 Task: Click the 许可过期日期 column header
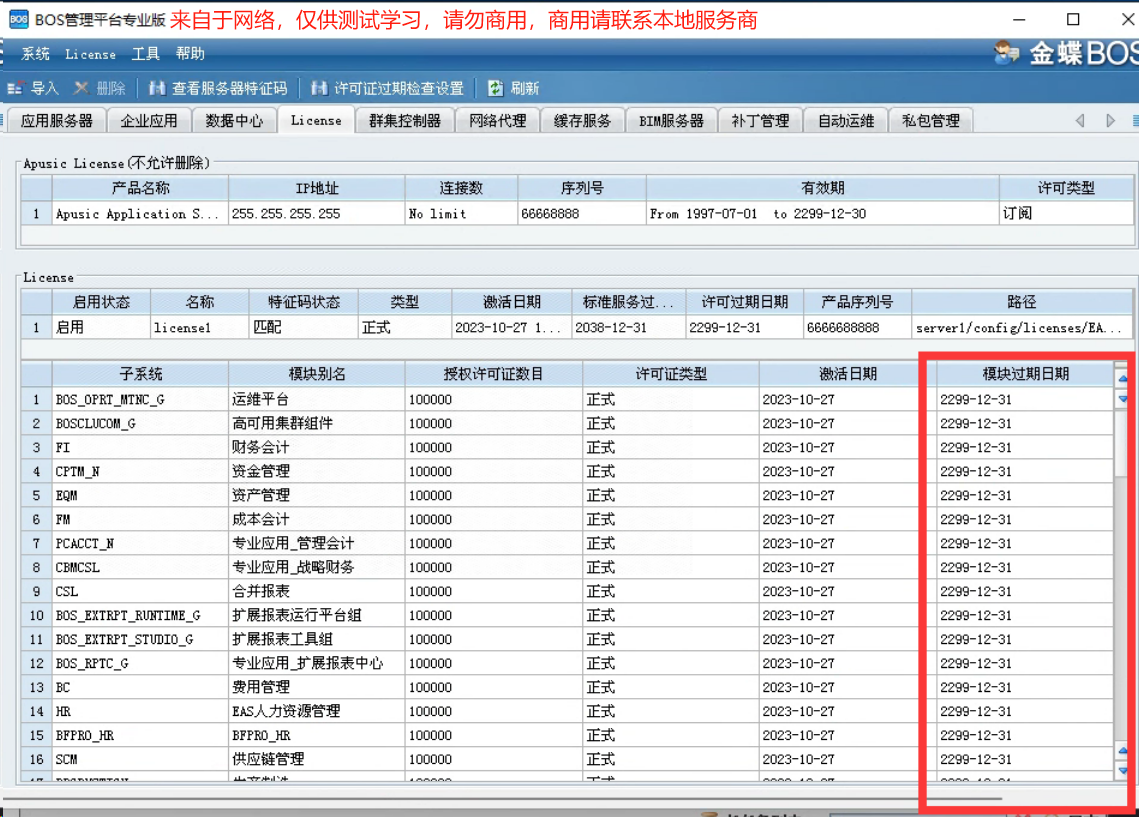[745, 302]
